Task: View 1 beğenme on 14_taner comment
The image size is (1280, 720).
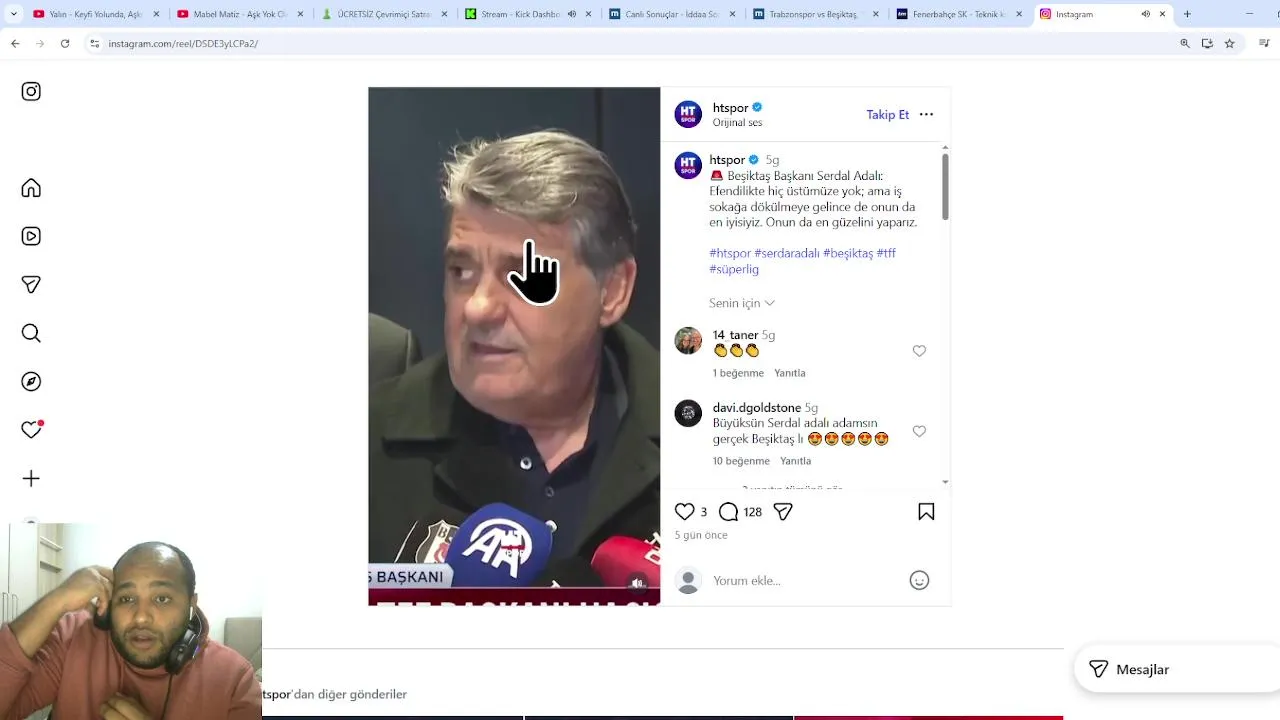Action: click(x=738, y=373)
